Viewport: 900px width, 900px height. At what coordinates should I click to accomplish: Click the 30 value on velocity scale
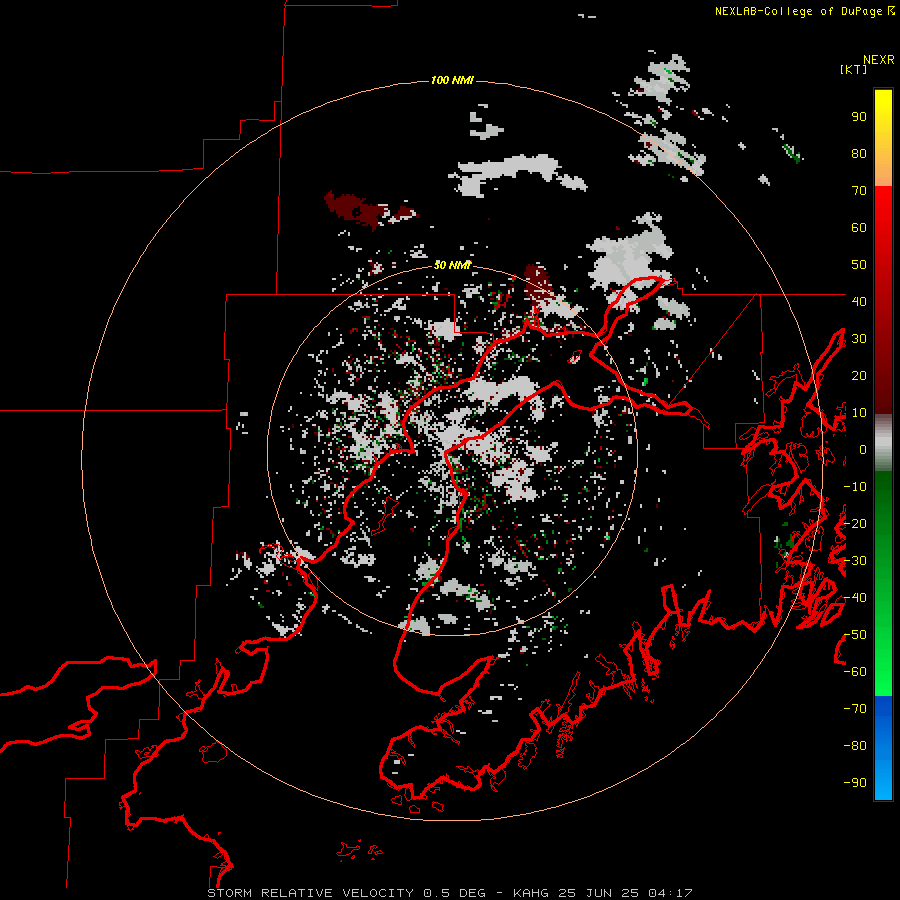[859, 339]
